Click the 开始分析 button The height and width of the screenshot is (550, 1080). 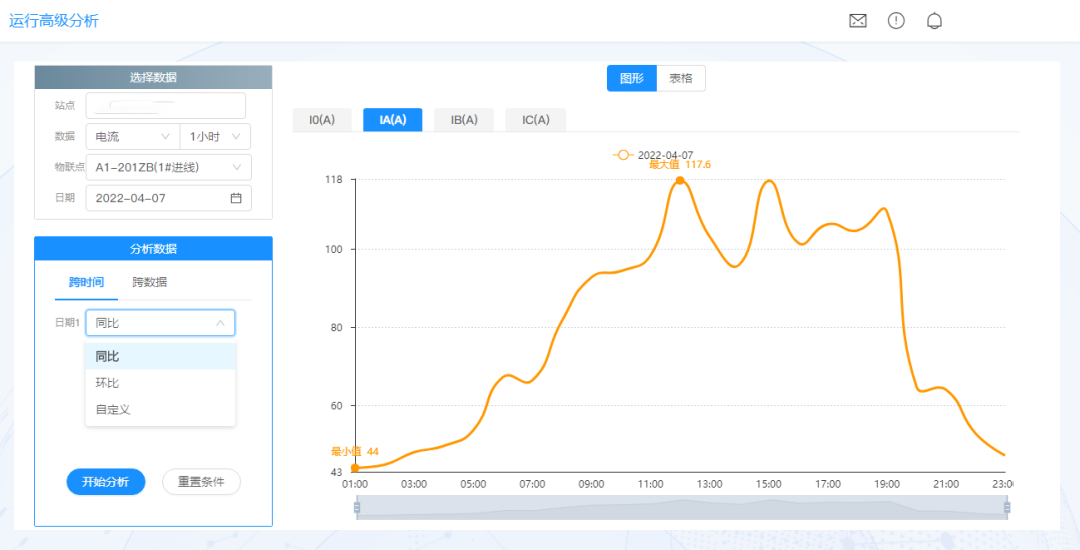point(106,482)
